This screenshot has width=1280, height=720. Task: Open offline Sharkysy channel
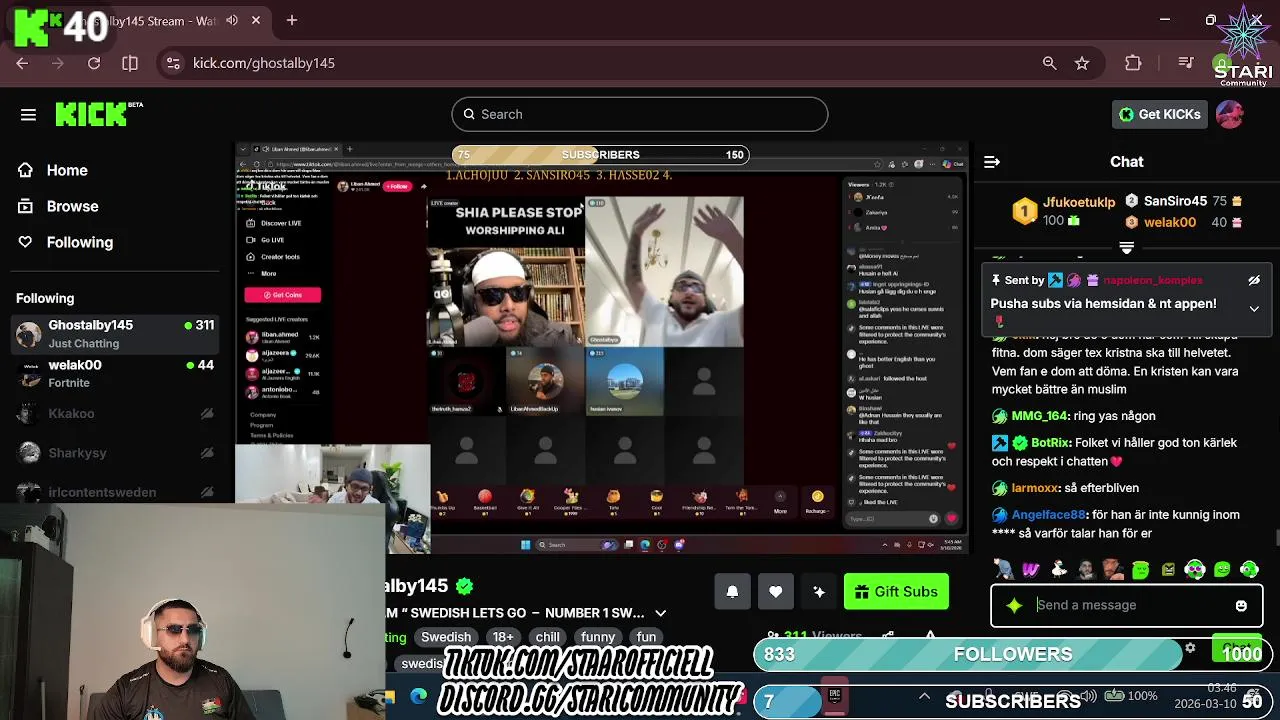116,453
